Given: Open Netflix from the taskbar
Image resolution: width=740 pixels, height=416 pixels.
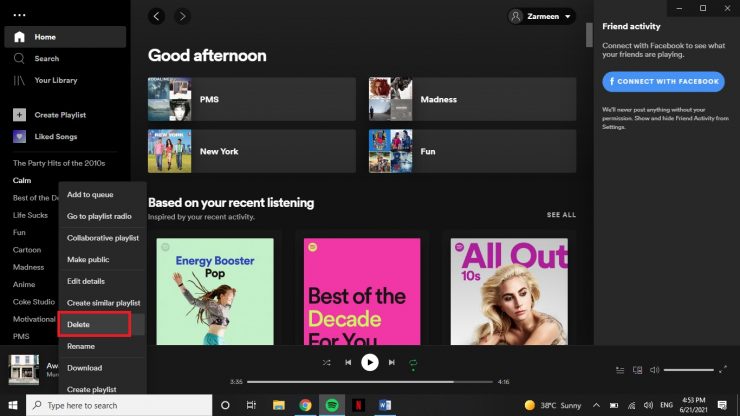Looking at the screenshot, I should pos(358,405).
